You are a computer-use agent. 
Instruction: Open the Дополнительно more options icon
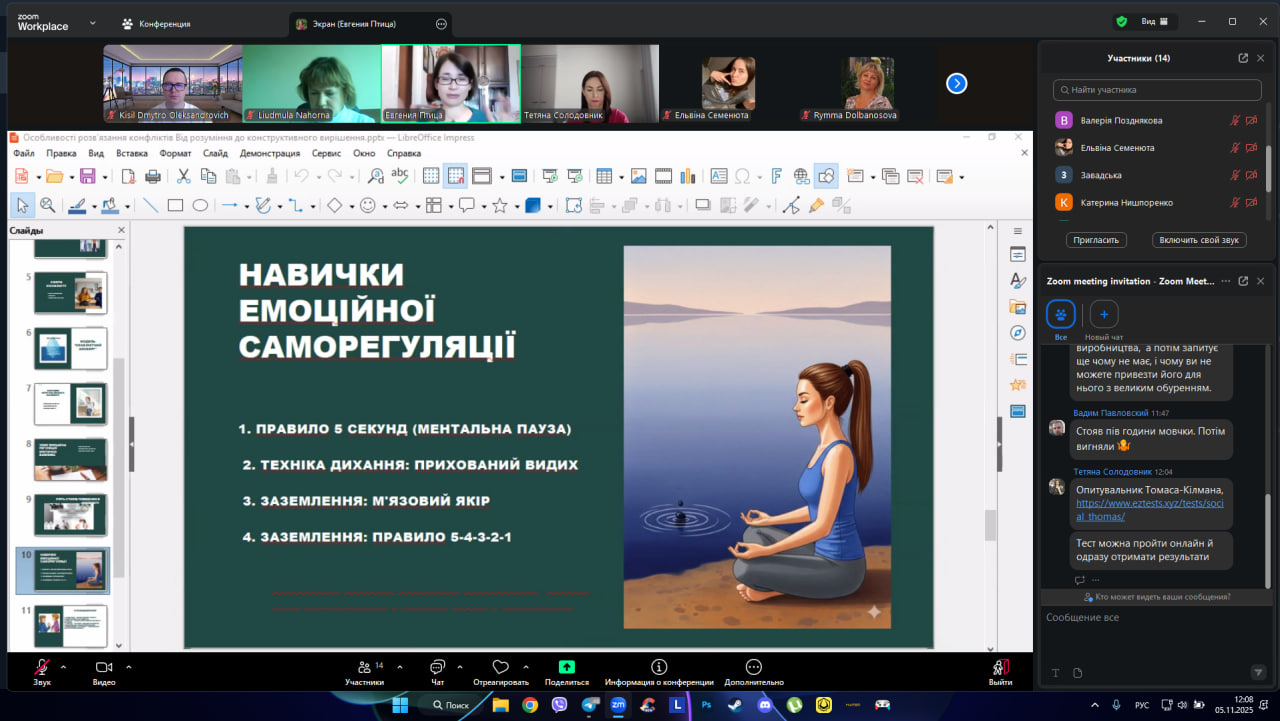click(x=754, y=668)
